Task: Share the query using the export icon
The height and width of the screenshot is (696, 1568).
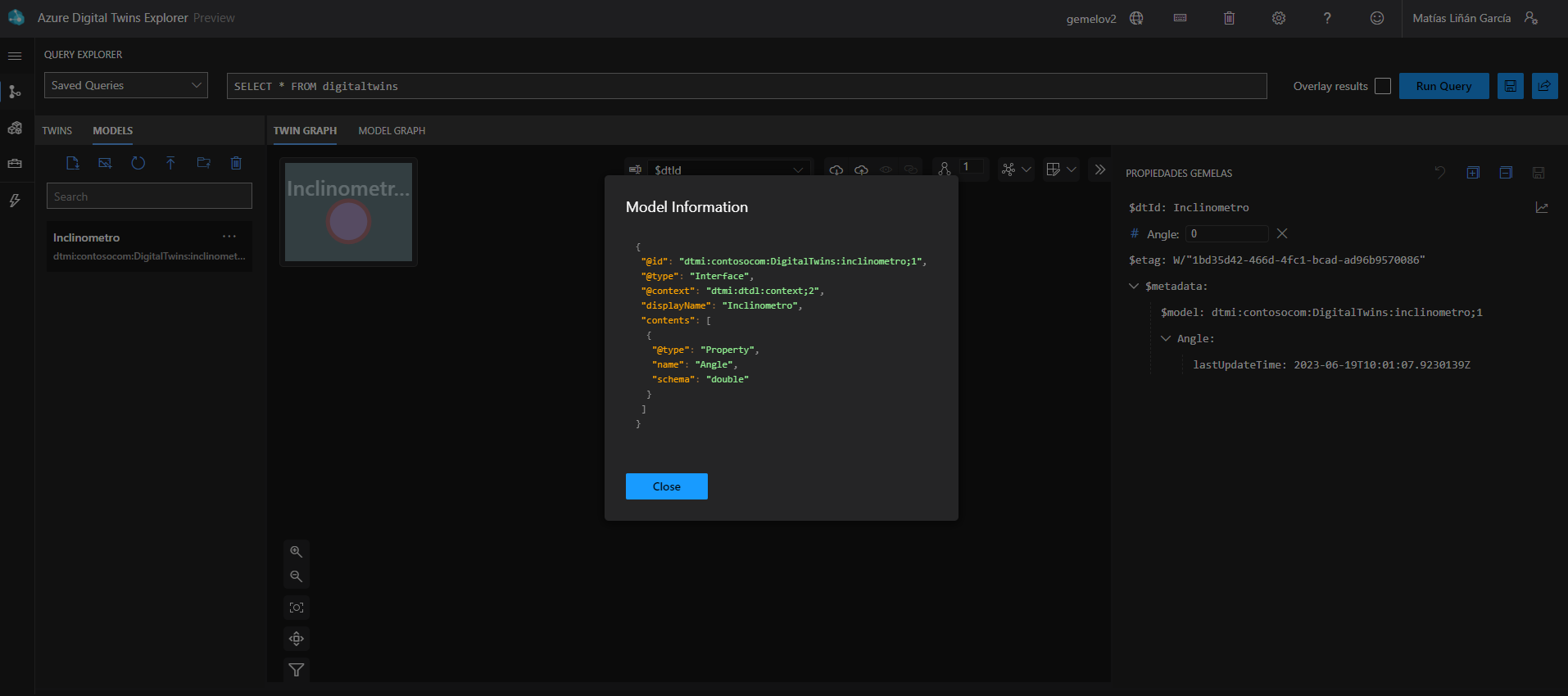Action: pos(1545,86)
